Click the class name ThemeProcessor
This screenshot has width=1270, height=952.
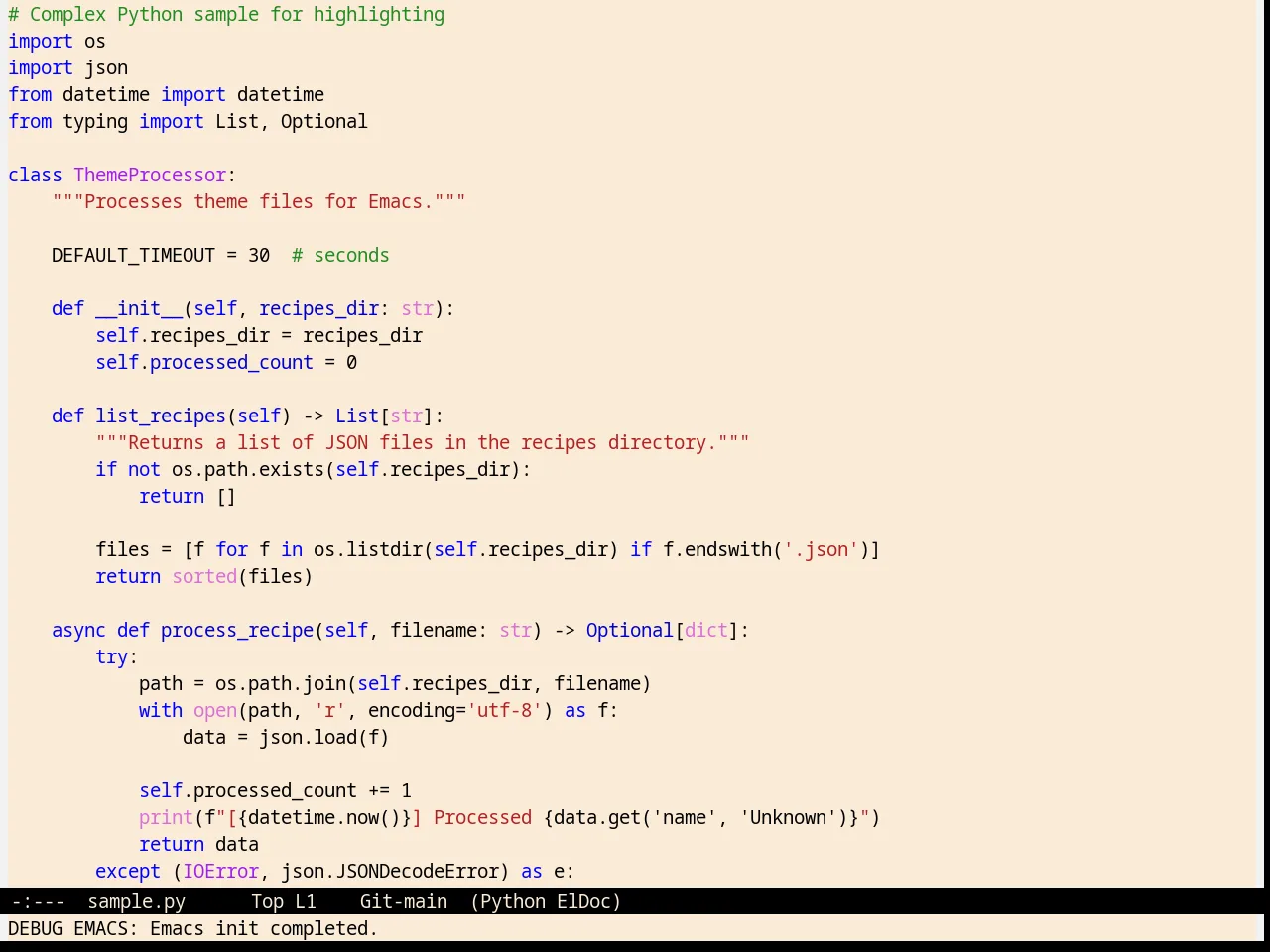point(150,175)
